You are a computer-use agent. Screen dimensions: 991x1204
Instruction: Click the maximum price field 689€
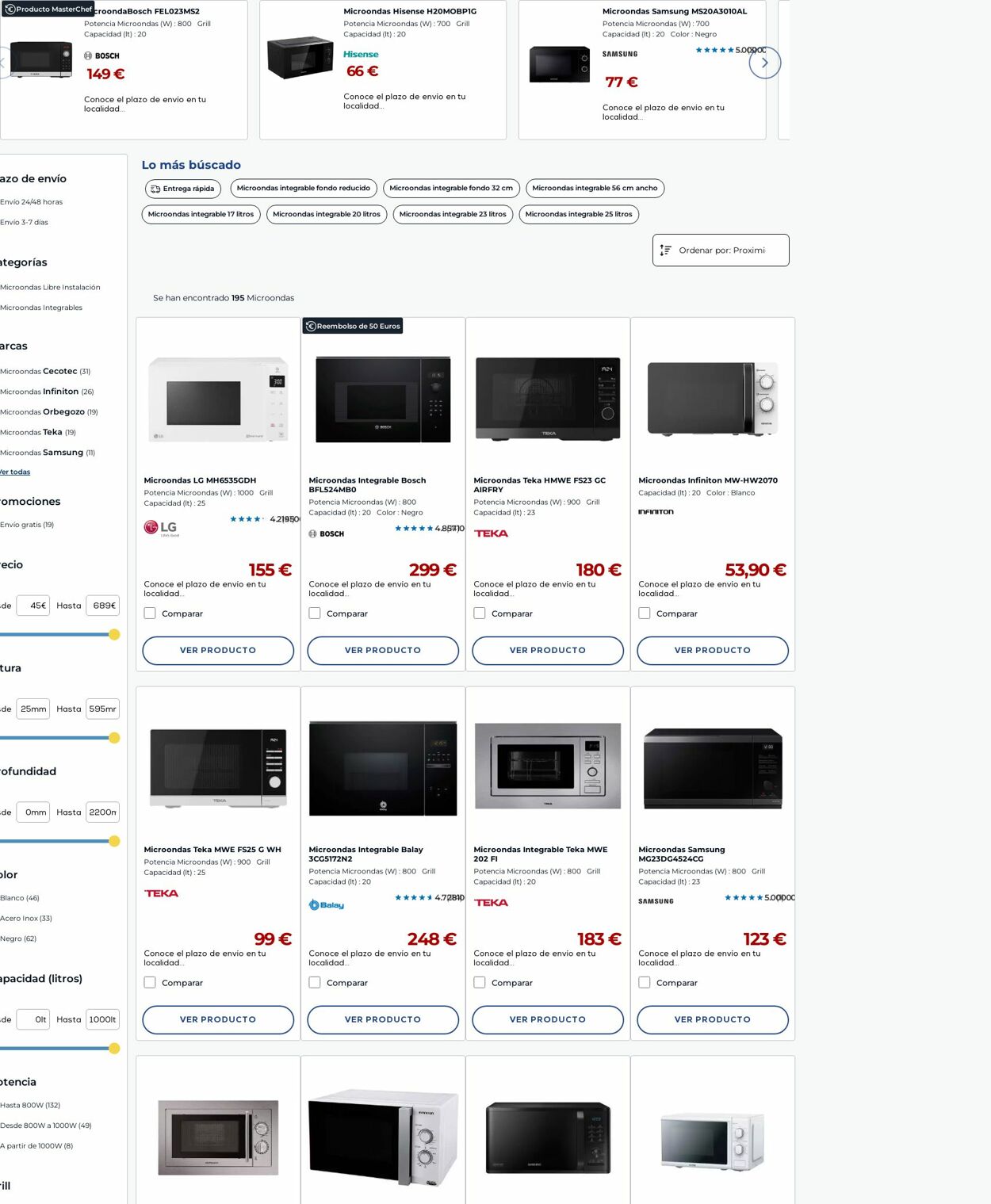click(103, 606)
